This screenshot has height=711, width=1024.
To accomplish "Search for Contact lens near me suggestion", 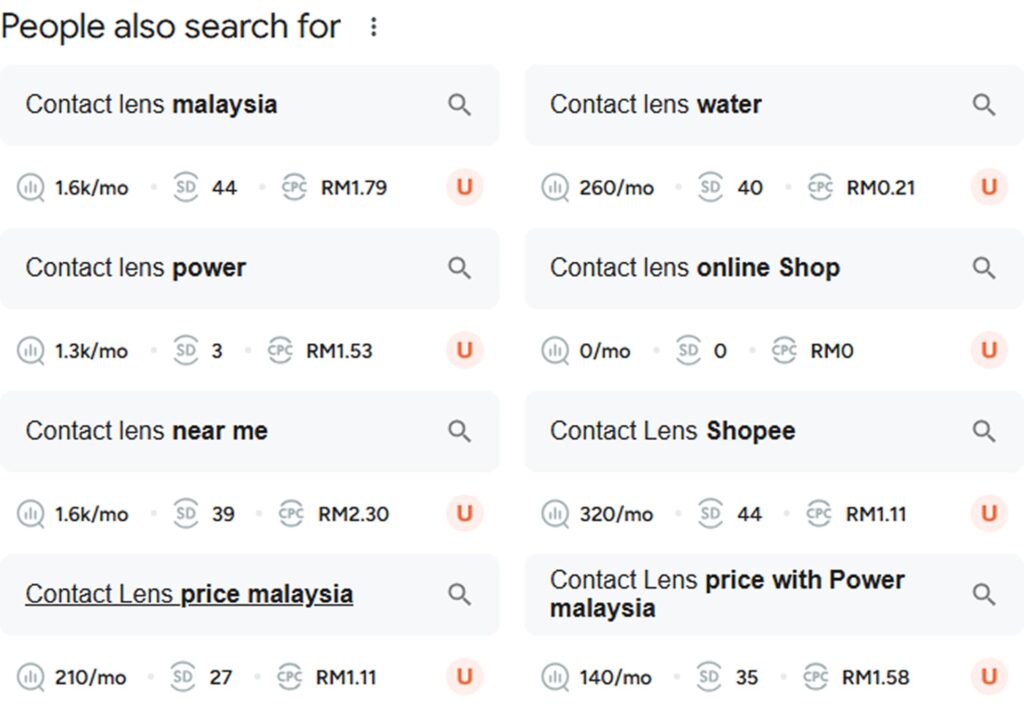I will coord(147,431).
